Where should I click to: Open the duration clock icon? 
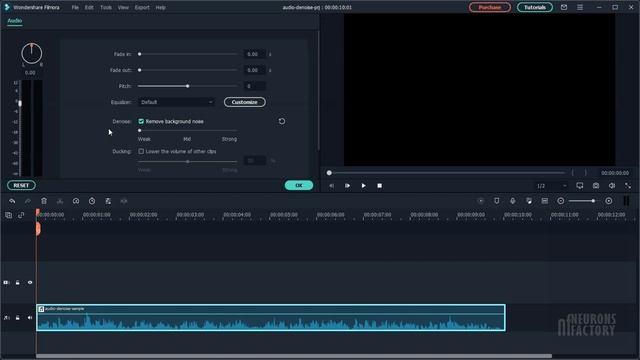[92, 201]
